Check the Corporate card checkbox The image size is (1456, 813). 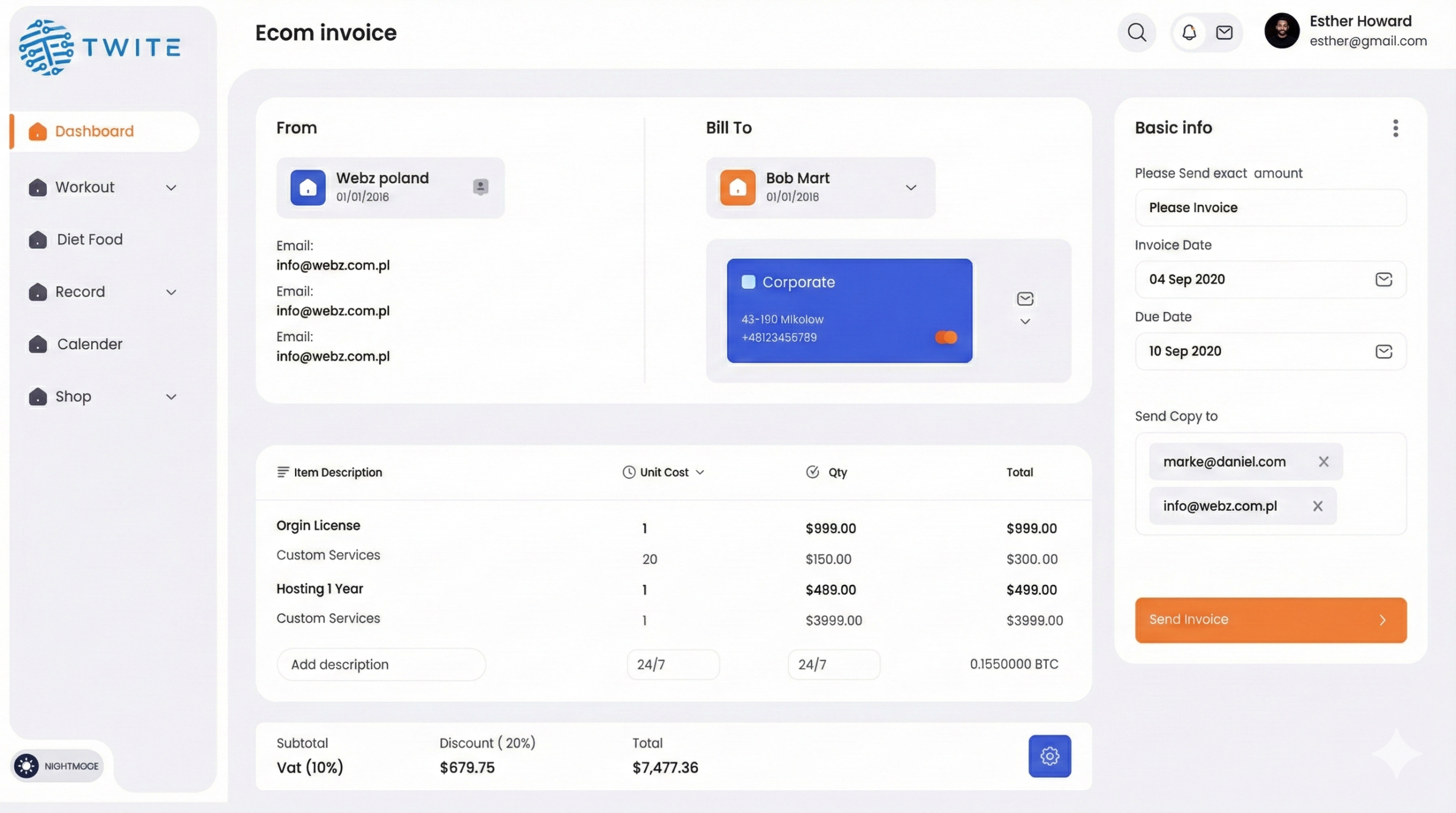748,282
